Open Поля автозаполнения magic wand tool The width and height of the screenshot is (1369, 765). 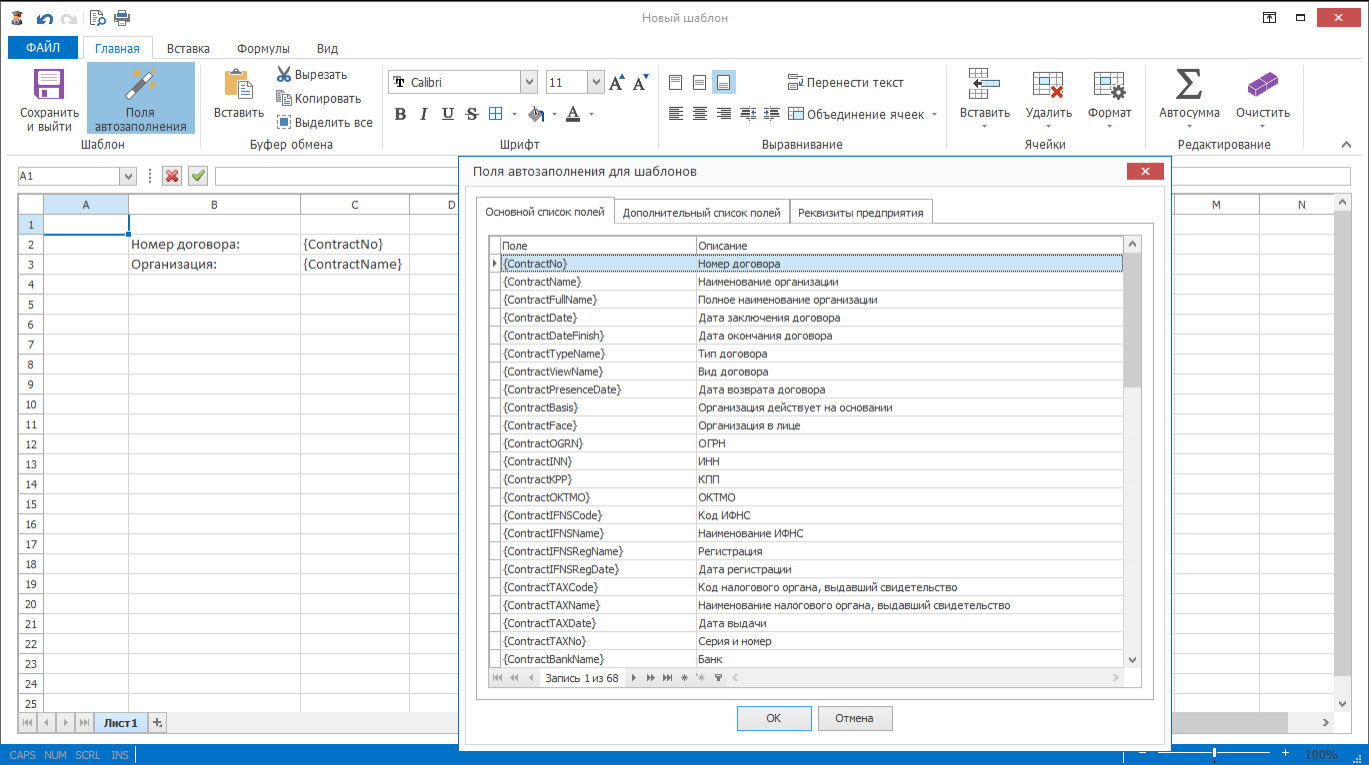(x=141, y=99)
